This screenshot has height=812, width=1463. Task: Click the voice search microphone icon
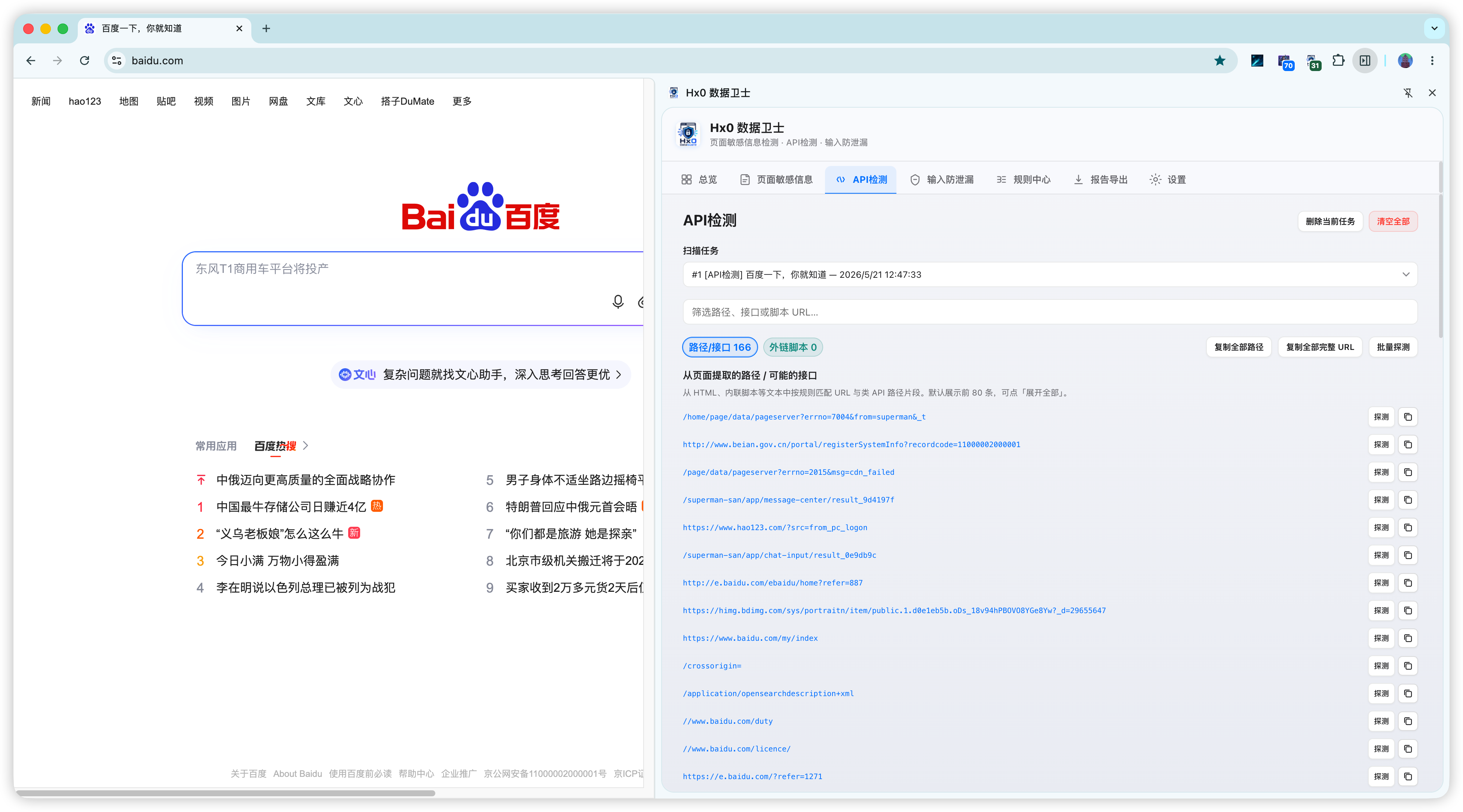point(618,302)
